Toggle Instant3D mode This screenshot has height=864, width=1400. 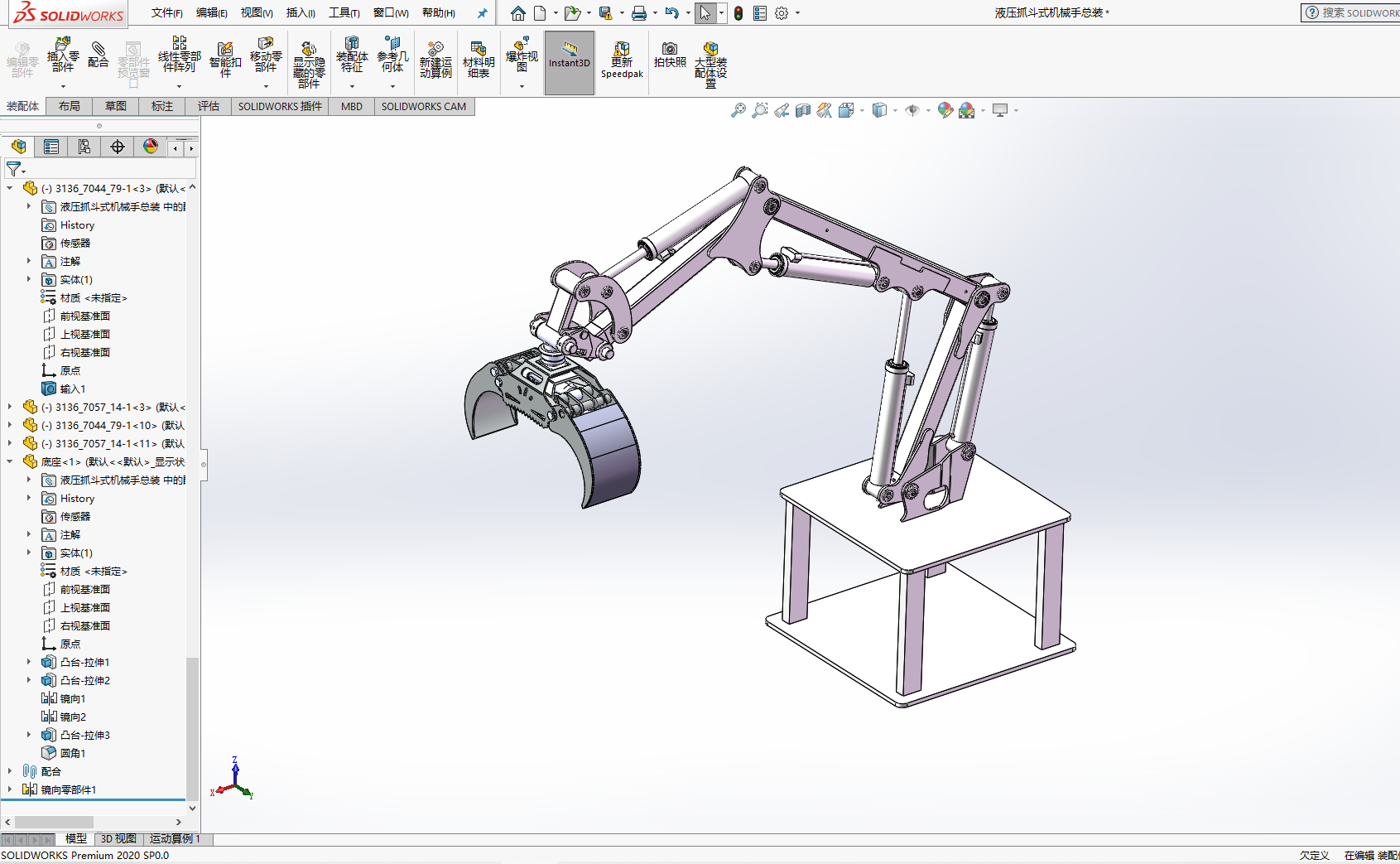(570, 63)
